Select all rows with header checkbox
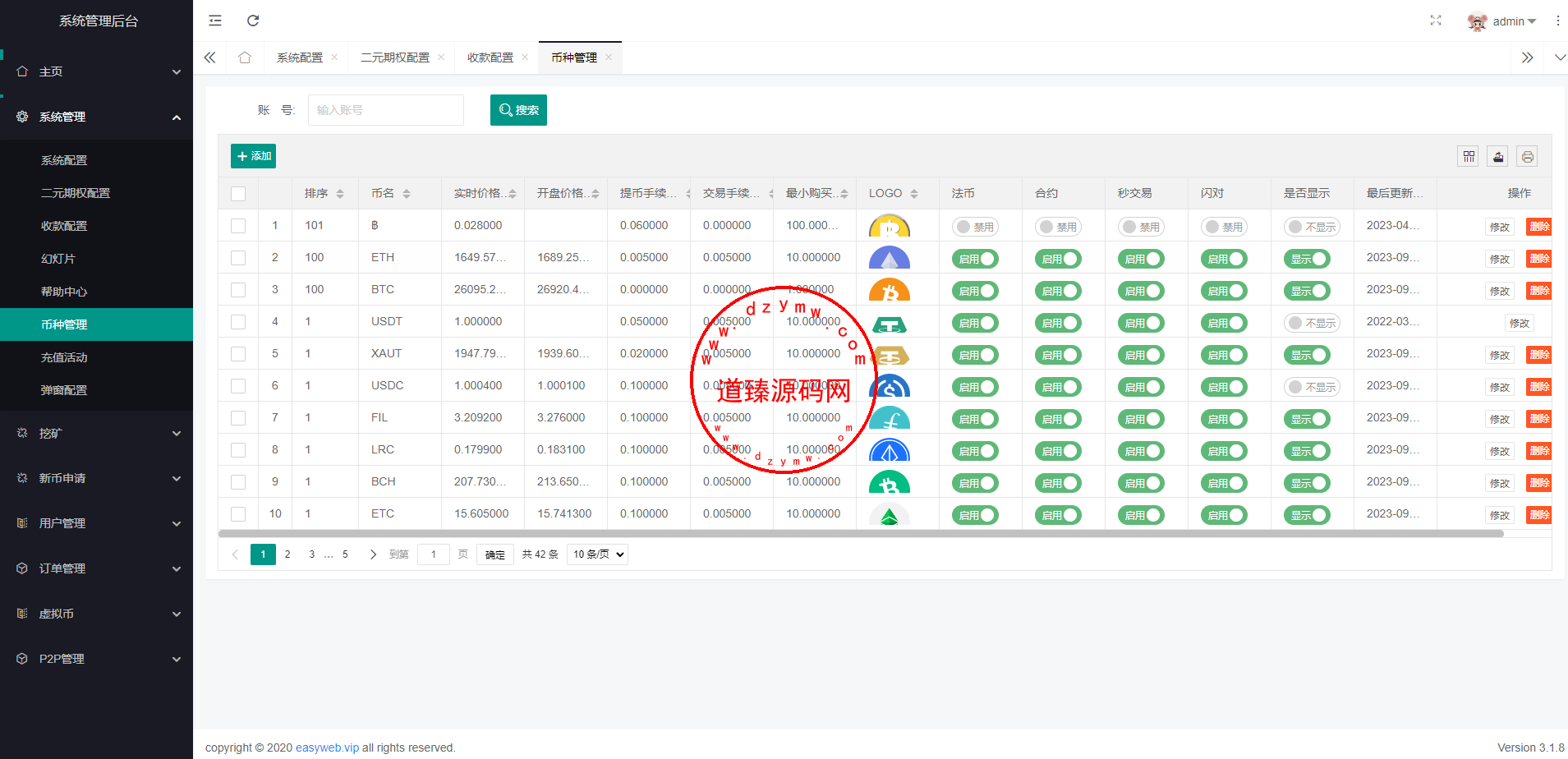The image size is (1568, 759). pyautogui.click(x=238, y=194)
